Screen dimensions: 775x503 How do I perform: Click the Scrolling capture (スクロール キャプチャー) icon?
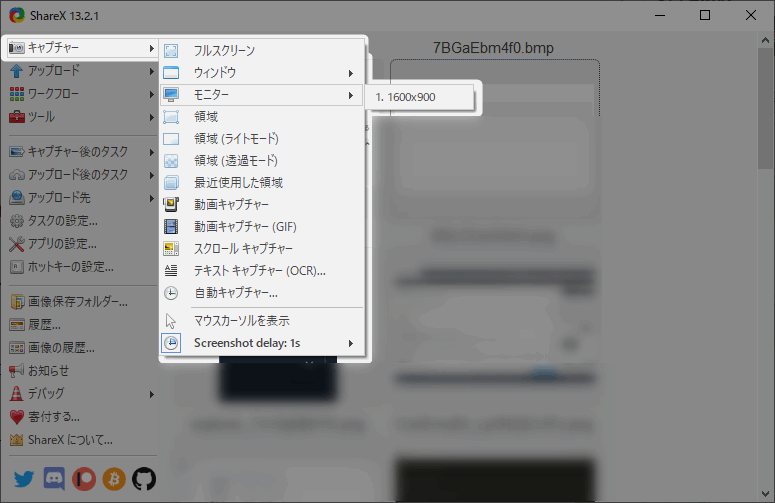(x=171, y=249)
